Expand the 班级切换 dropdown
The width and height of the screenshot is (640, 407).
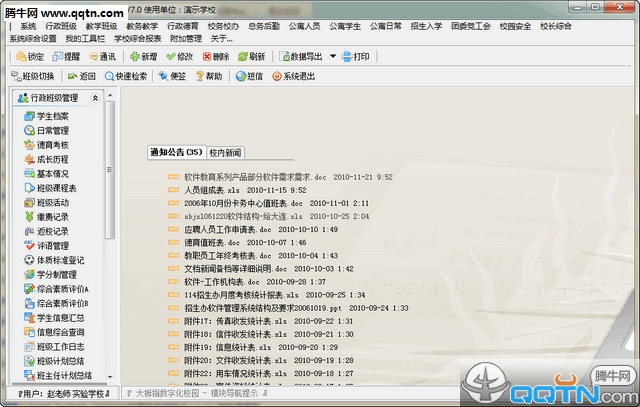pos(39,75)
